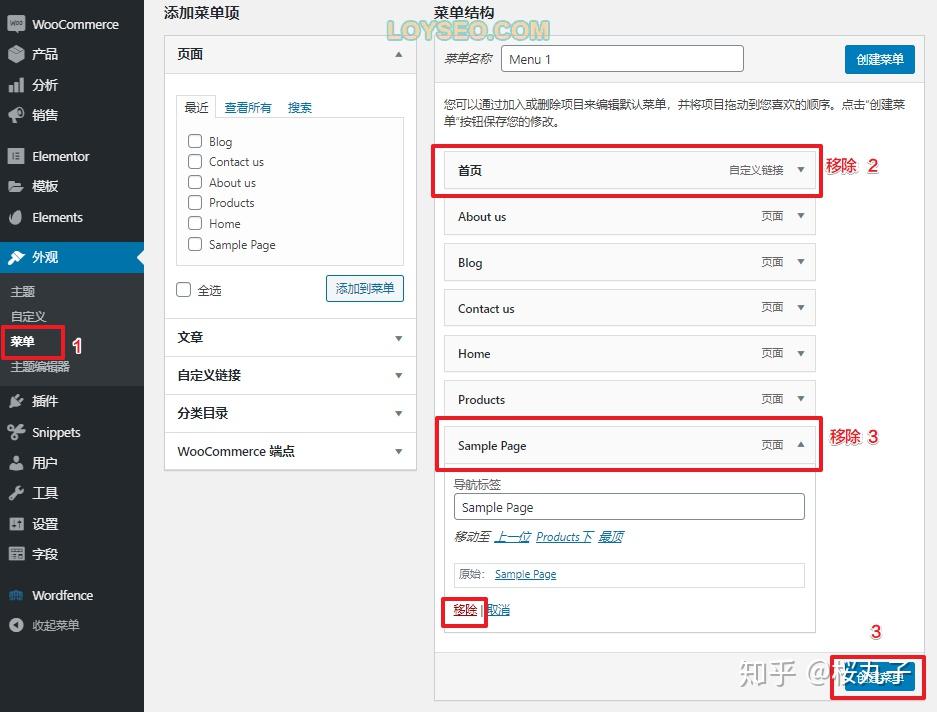Click the top 创建菜单 button
The image size is (937, 712).
pos(880,59)
